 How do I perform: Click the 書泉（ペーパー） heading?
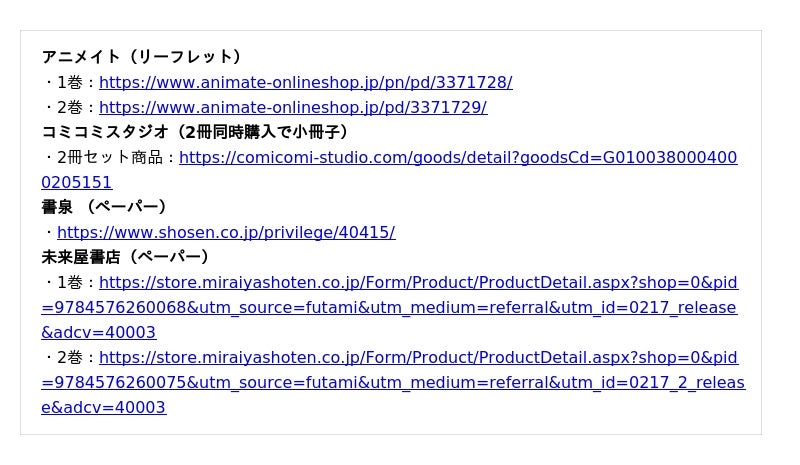[x=104, y=207]
